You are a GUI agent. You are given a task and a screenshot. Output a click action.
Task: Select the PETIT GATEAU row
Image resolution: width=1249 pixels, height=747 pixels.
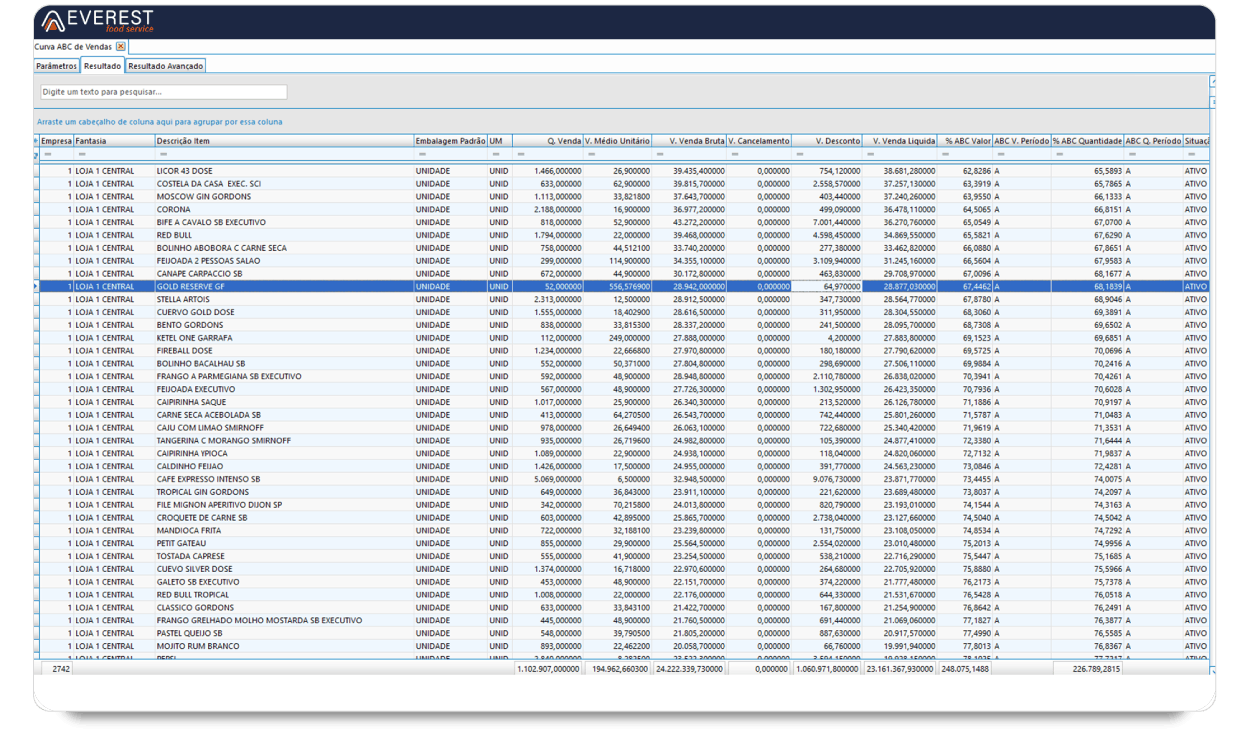[624, 544]
